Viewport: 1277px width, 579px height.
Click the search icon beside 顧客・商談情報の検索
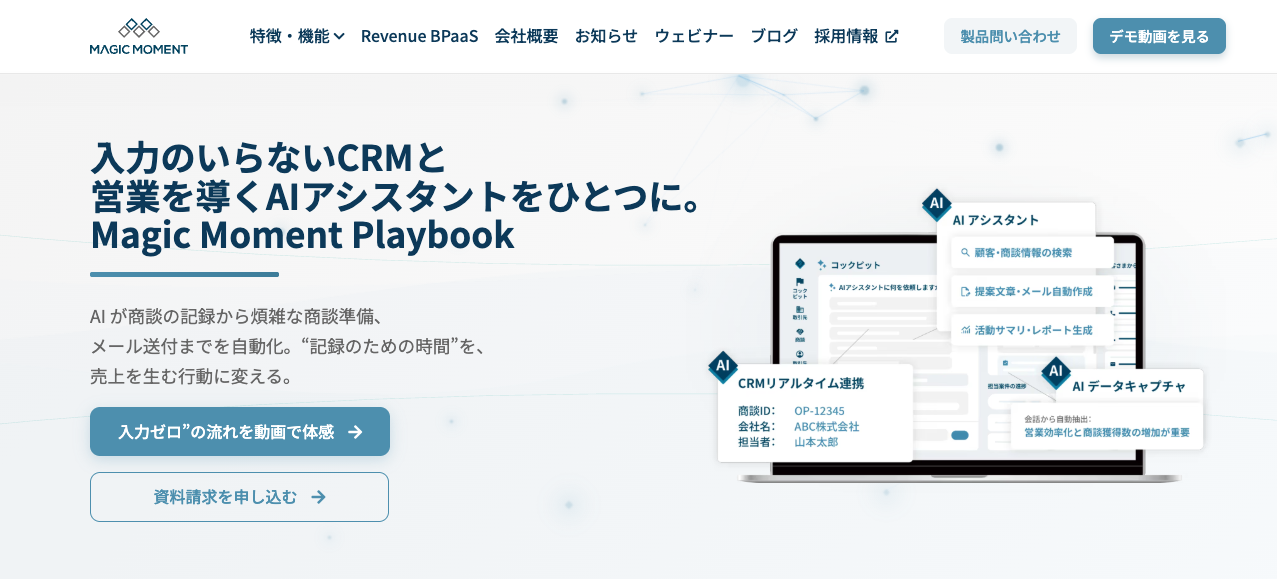click(x=965, y=253)
